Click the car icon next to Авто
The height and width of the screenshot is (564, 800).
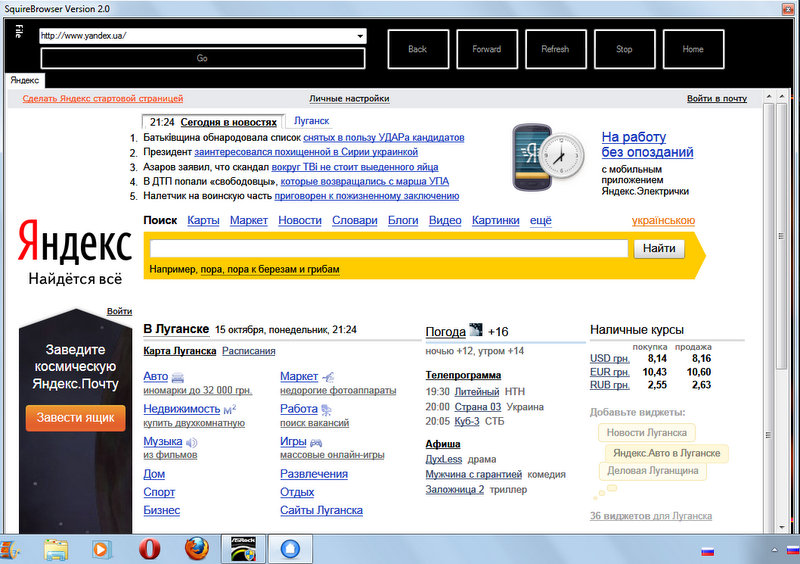click(178, 378)
